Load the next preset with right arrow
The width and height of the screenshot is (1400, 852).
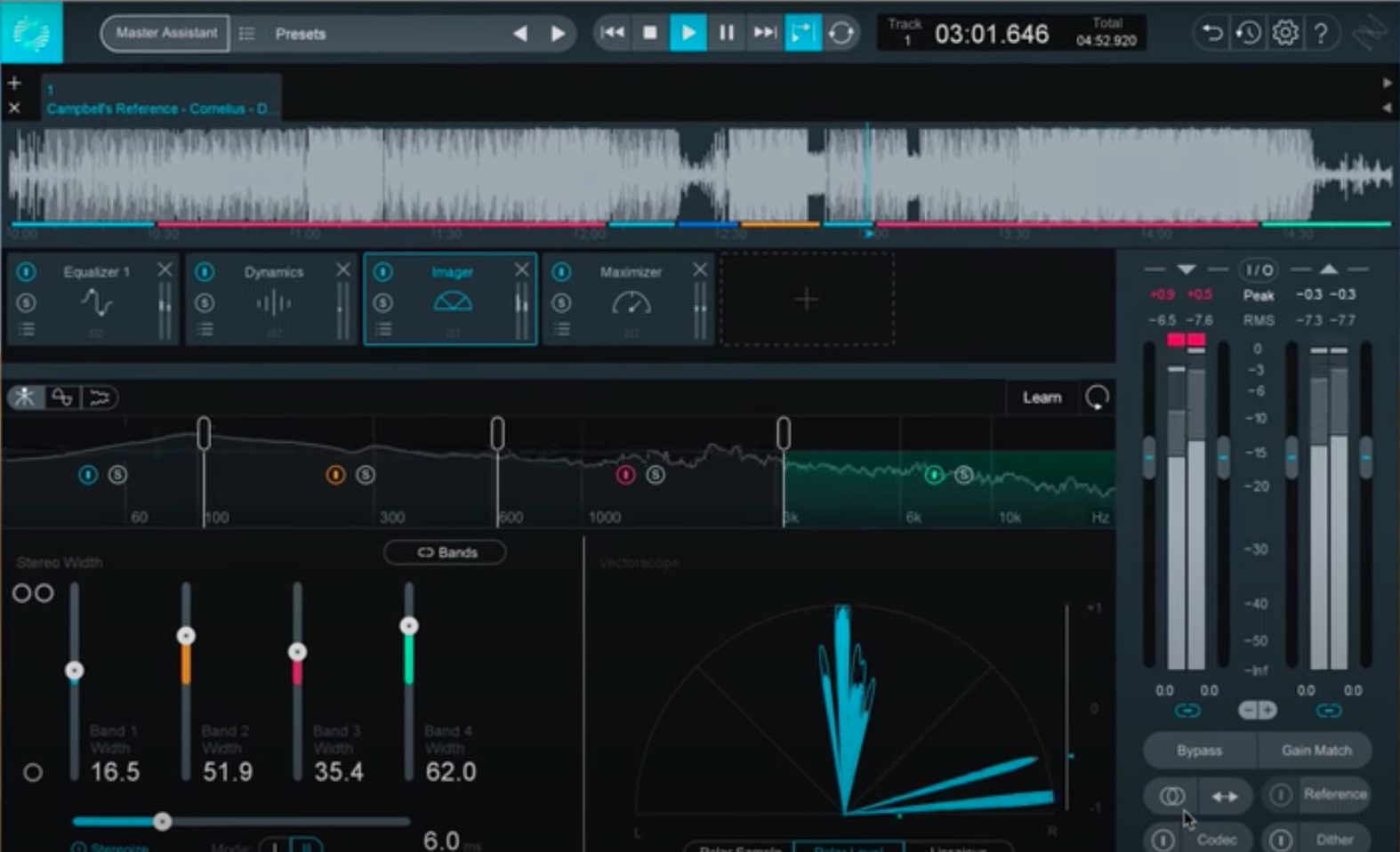click(558, 34)
